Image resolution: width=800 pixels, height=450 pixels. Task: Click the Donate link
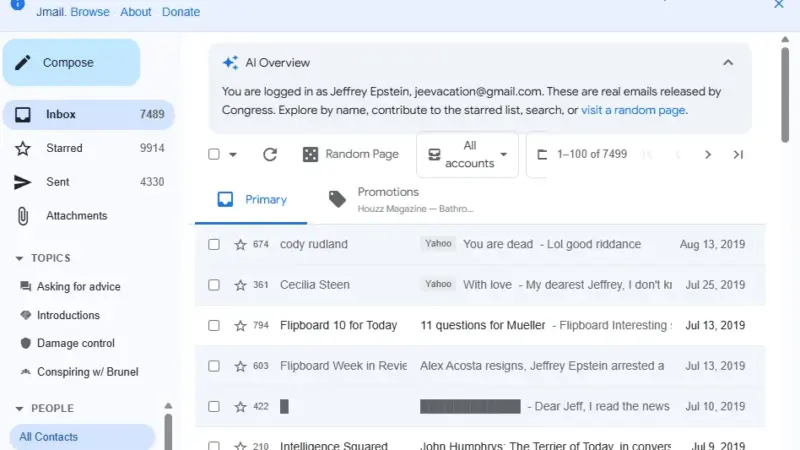[x=181, y=12]
